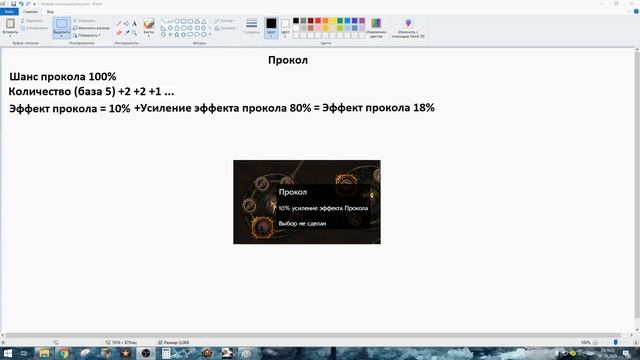The width and height of the screenshot is (640, 360).
Task: Expand the Brushes dropdown arrow
Action: [149, 36]
